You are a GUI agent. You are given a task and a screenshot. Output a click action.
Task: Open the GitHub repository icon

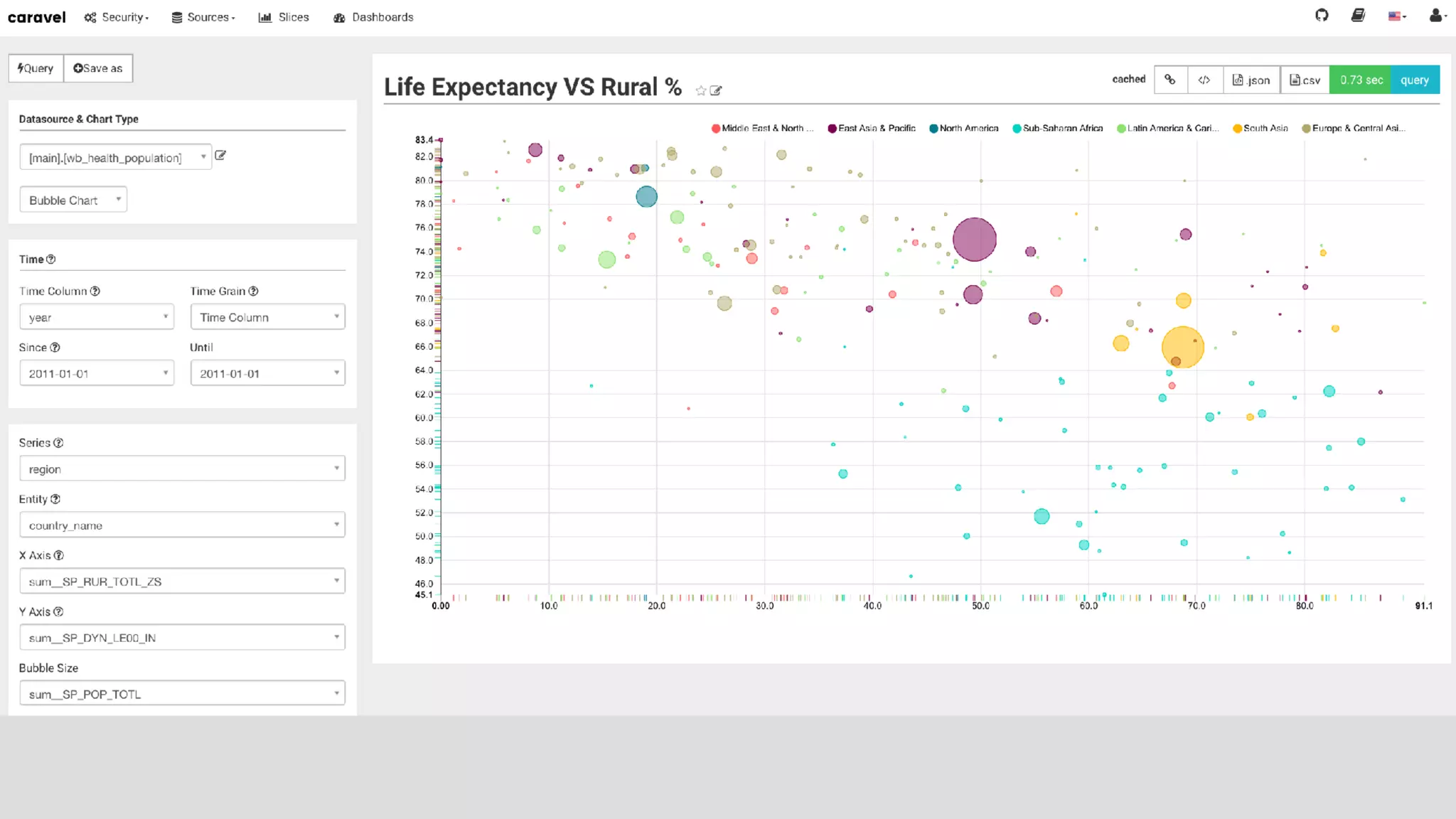pos(1322,16)
